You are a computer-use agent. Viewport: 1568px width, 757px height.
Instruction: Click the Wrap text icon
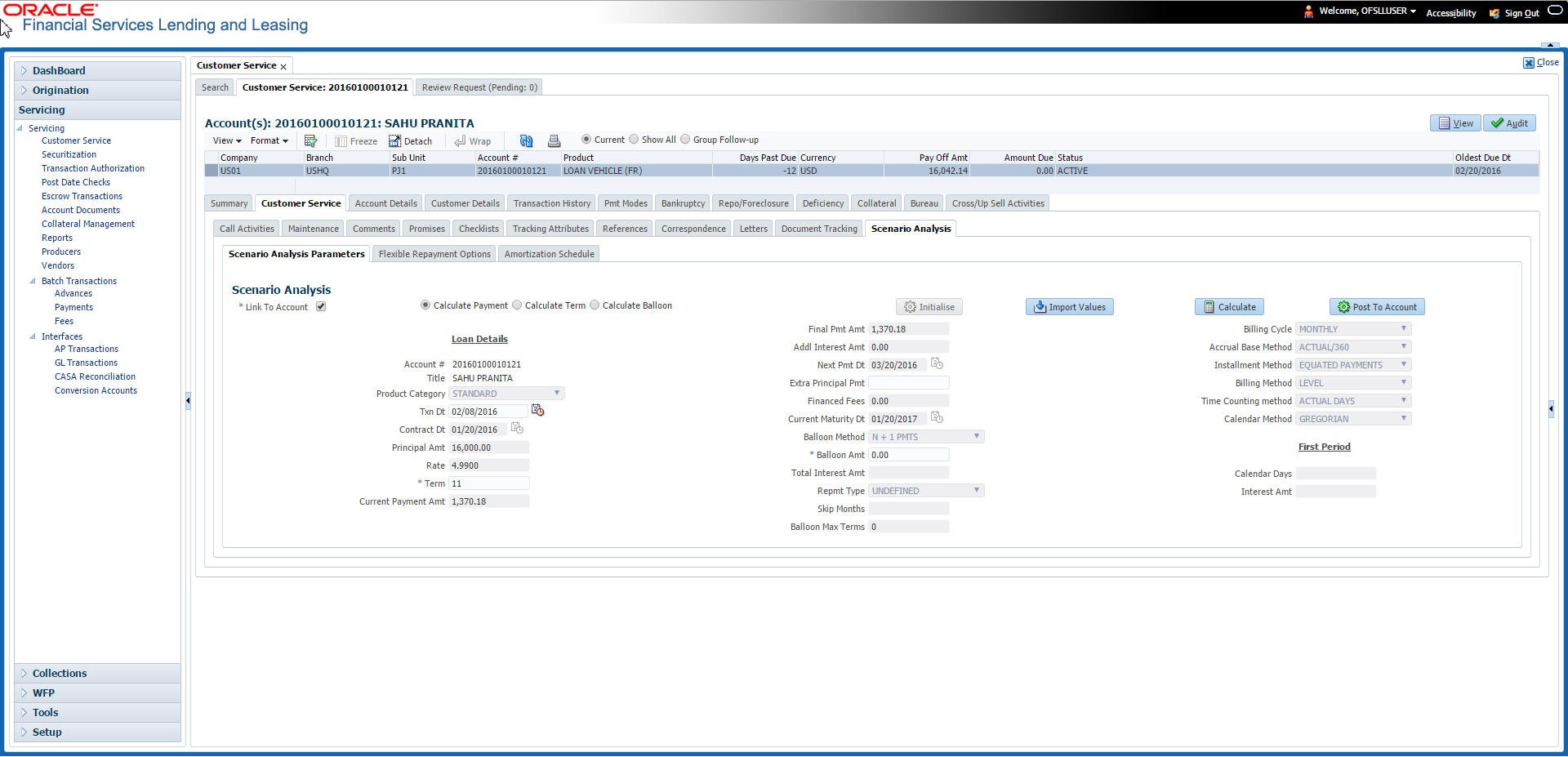pyautogui.click(x=461, y=141)
